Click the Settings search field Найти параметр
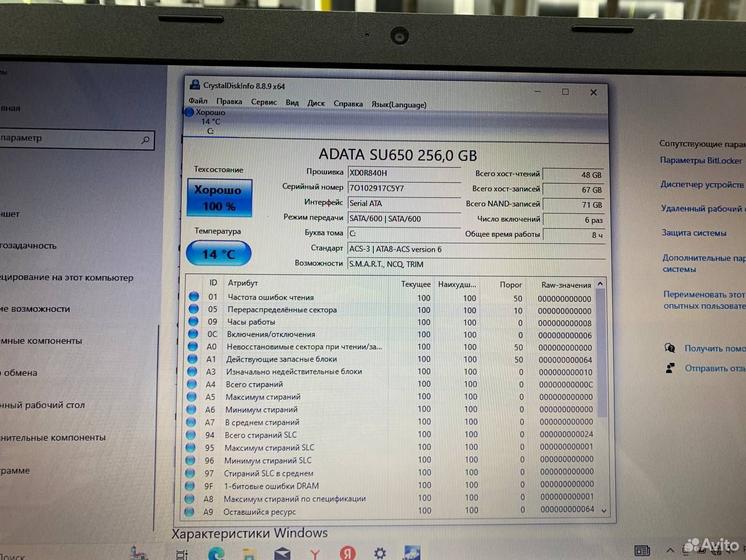Viewport: 746px width, 560px height. coord(76,138)
